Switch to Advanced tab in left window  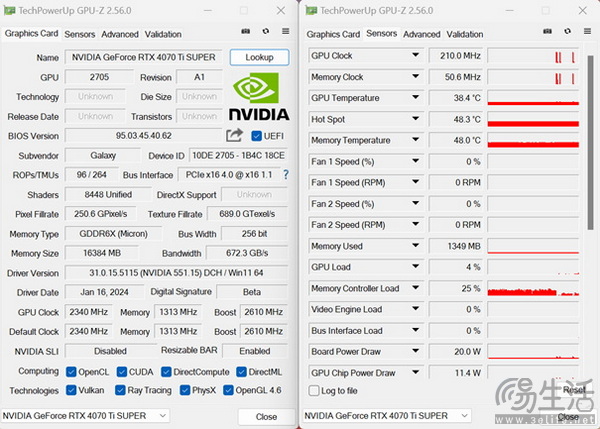tap(120, 34)
